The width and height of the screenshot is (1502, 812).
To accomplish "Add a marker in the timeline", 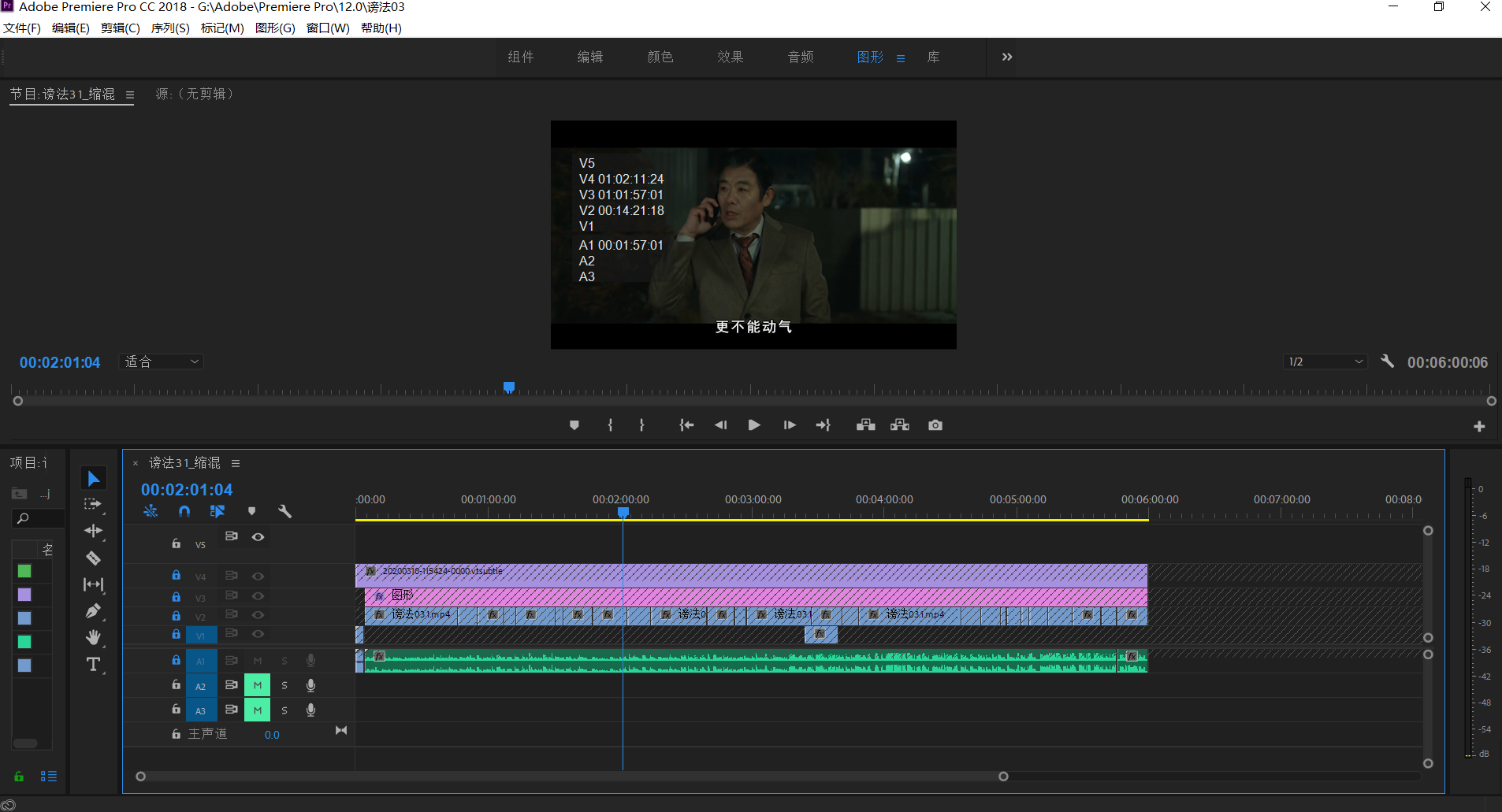I will [251, 511].
